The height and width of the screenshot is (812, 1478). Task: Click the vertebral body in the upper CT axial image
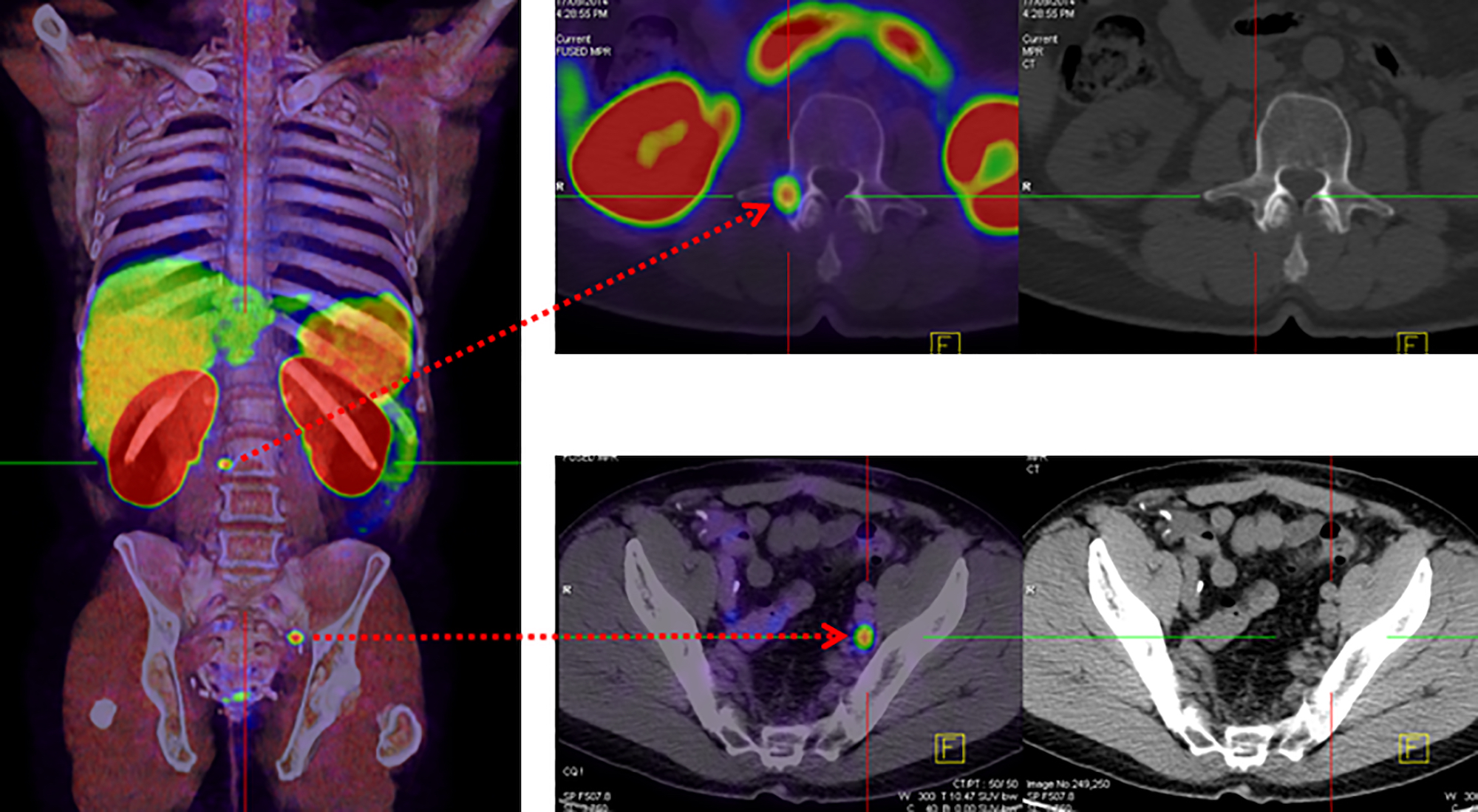(x=1304, y=137)
